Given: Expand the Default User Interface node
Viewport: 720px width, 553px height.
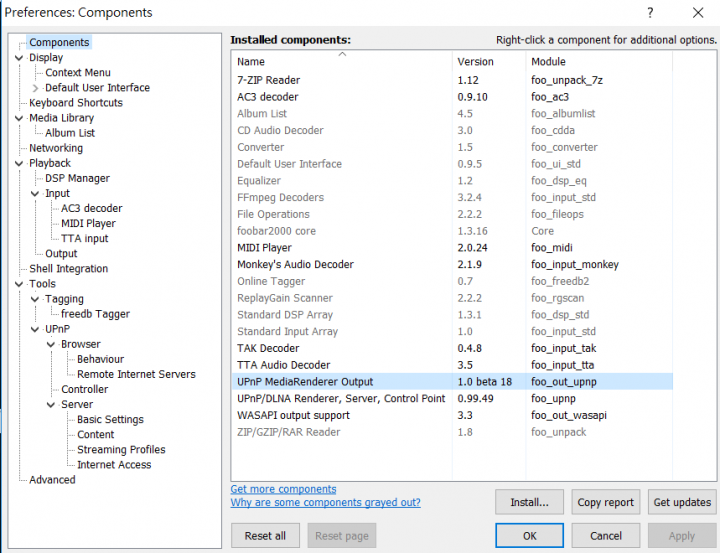Looking at the screenshot, I should click(35, 88).
